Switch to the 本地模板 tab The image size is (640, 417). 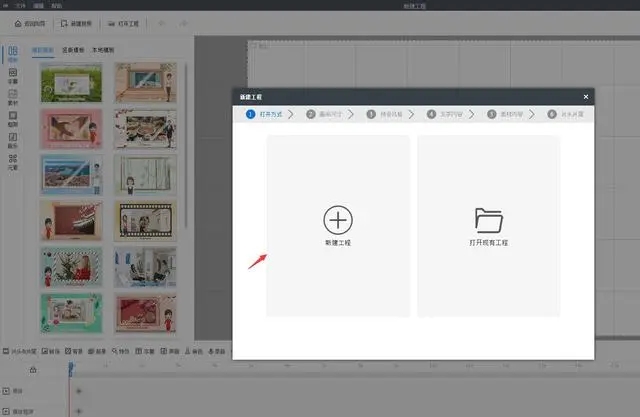(103, 50)
